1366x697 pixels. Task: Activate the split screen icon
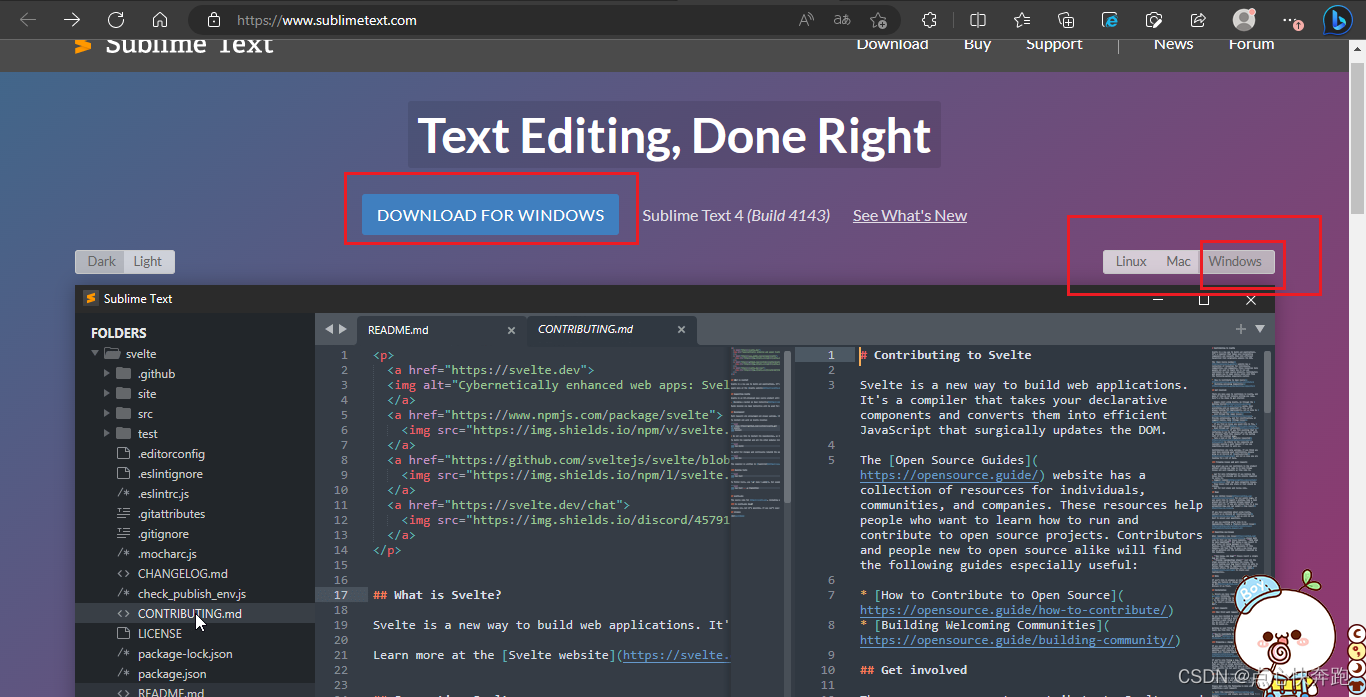coord(978,20)
